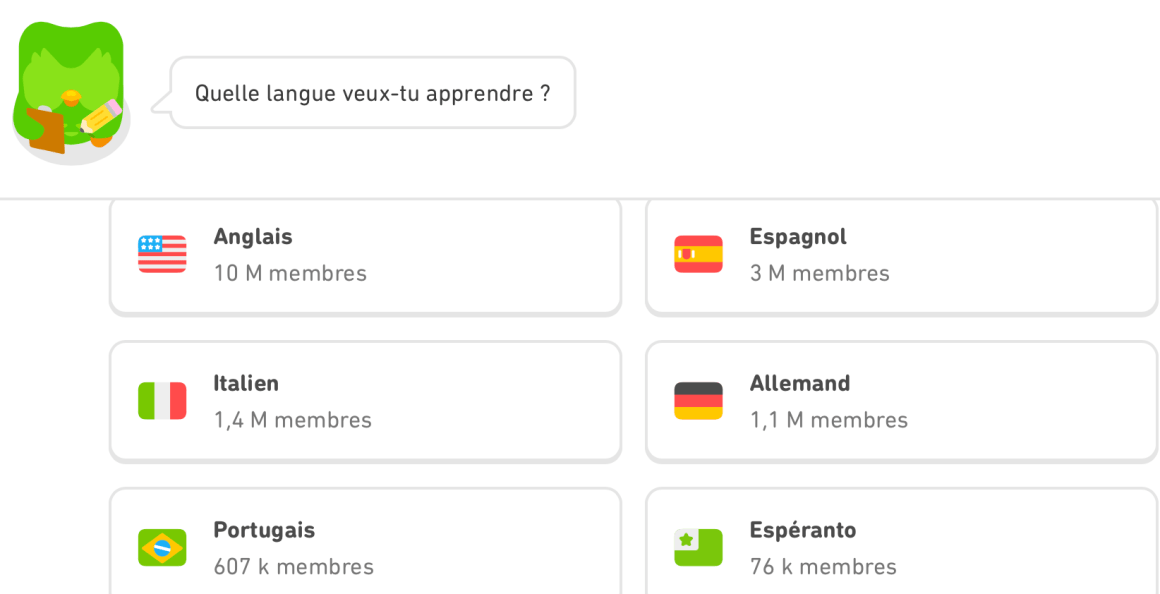Viewport: 1160px width, 594px height.
Task: Click the Spain flag icon
Action: click(698, 254)
